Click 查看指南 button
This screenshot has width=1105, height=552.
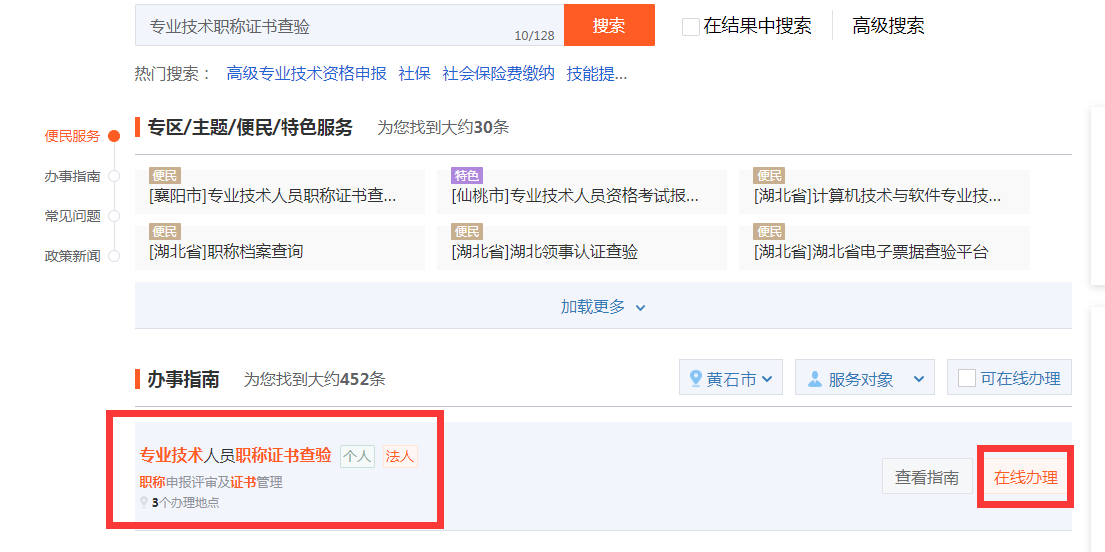point(927,477)
